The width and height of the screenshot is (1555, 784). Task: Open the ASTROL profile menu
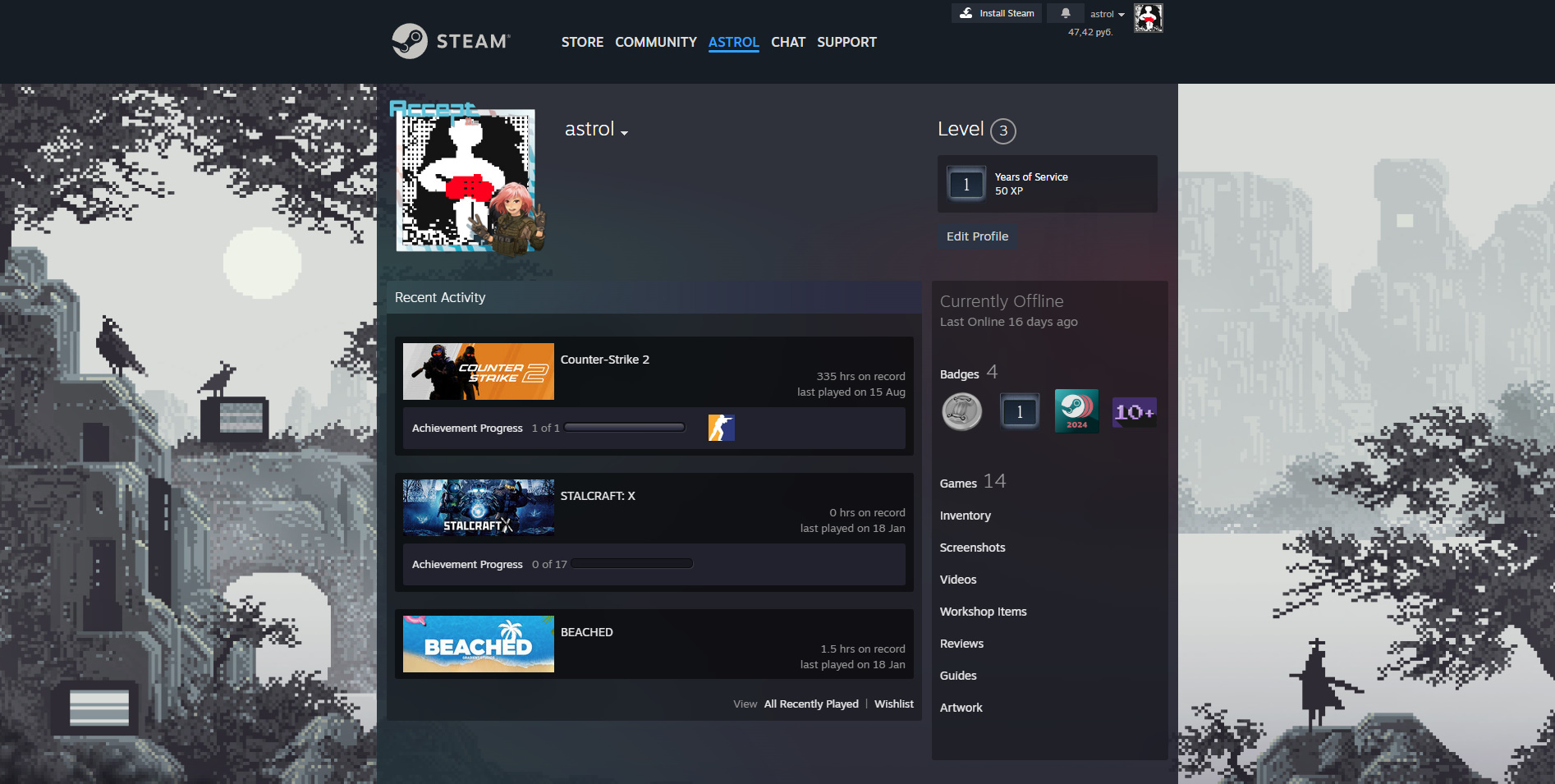point(734,42)
